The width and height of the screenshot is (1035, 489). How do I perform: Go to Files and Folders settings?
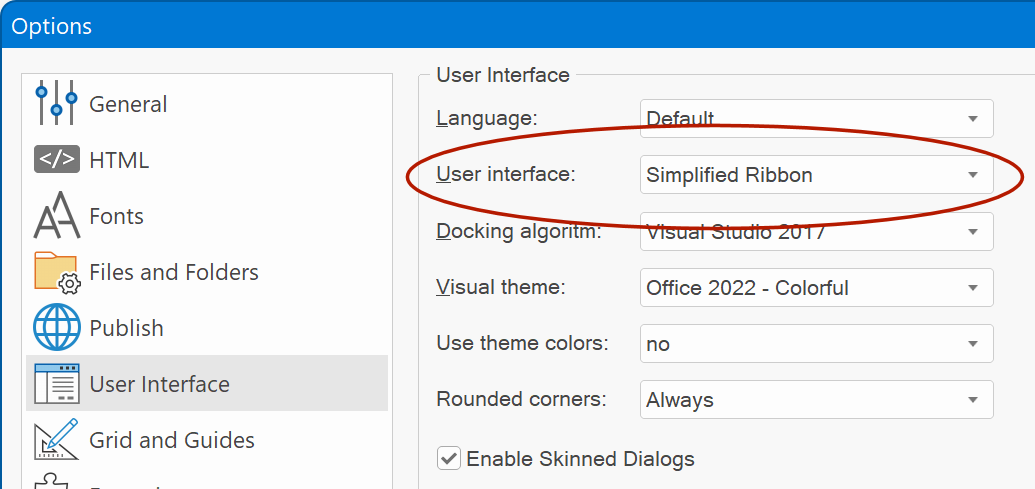(173, 272)
